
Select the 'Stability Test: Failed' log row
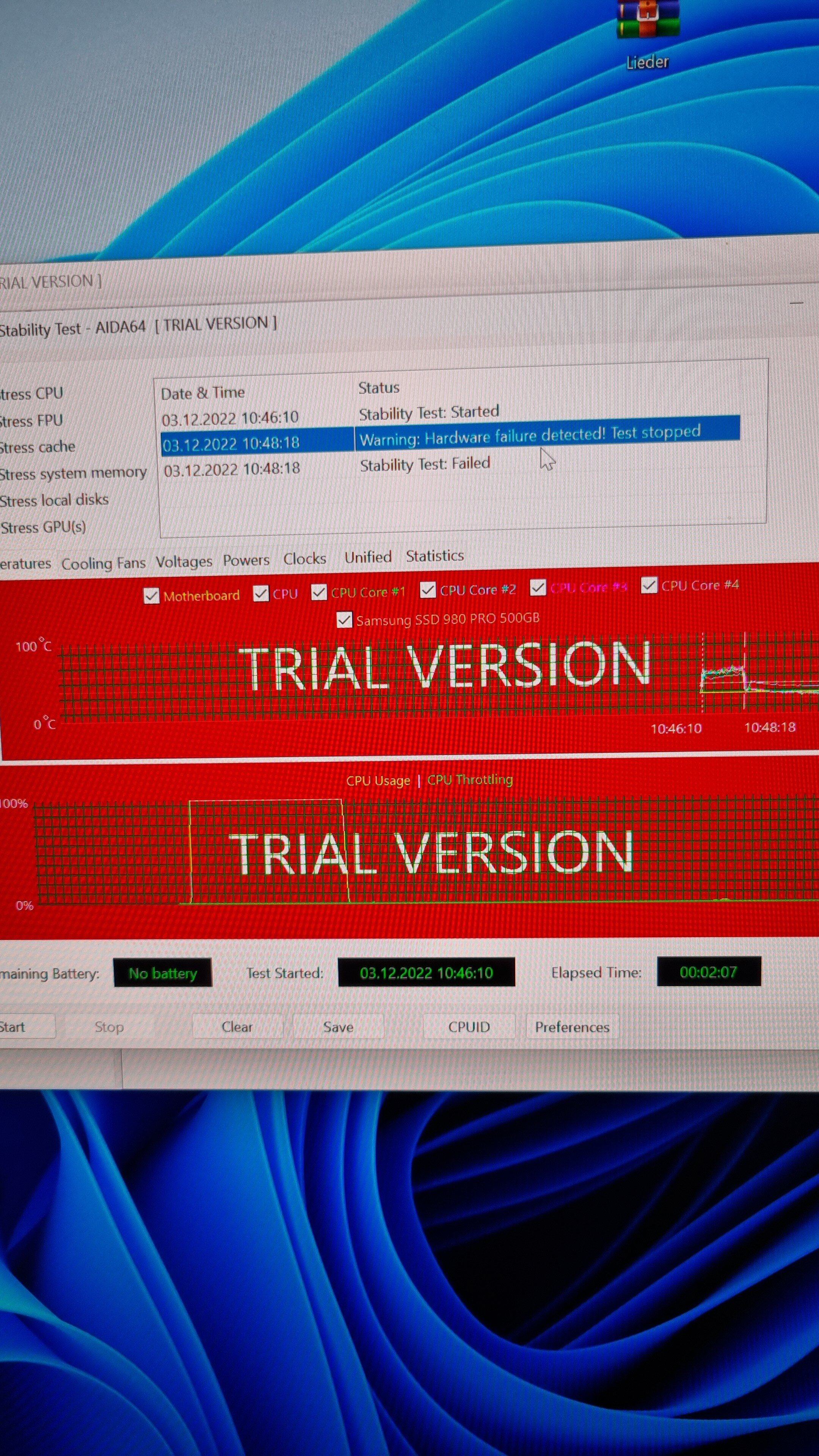tap(450, 466)
